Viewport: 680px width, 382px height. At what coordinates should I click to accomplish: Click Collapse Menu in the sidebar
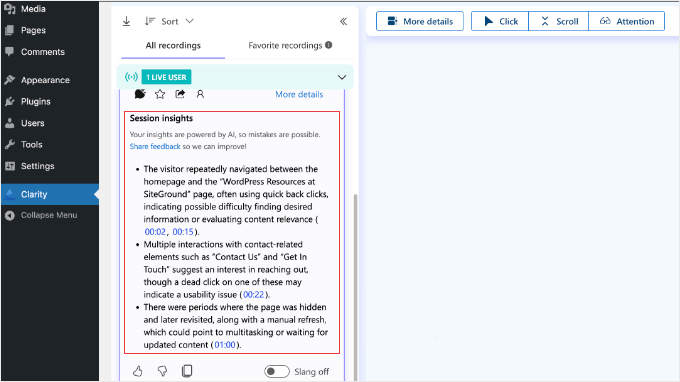pyautogui.click(x=50, y=215)
